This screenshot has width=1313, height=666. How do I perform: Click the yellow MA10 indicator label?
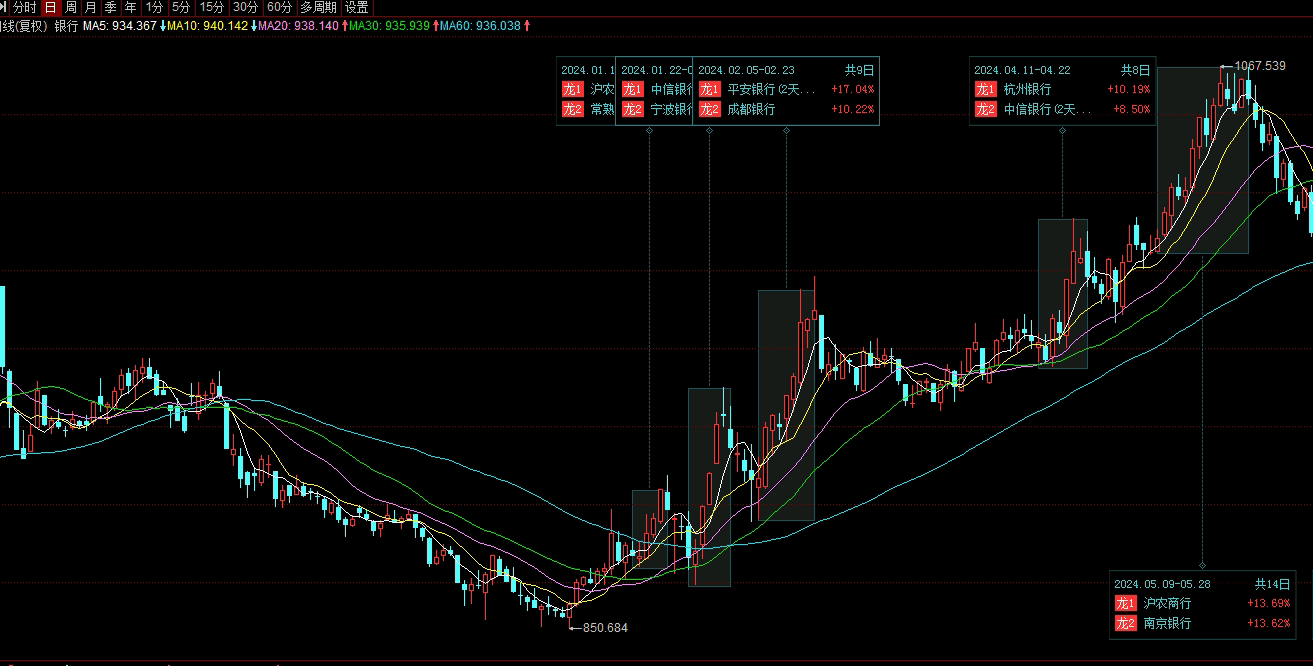(x=207, y=25)
